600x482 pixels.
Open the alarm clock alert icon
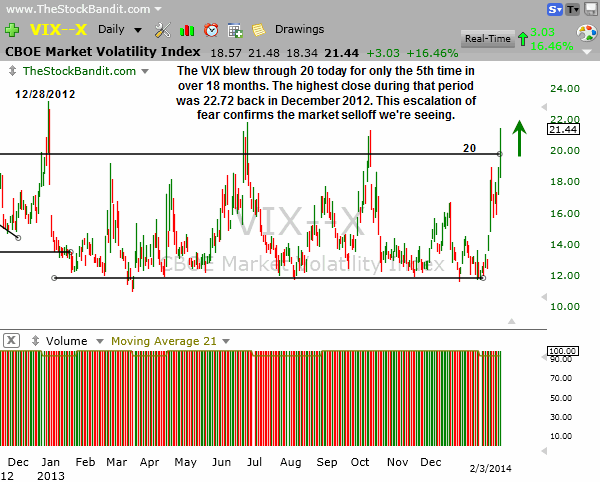coord(211,30)
